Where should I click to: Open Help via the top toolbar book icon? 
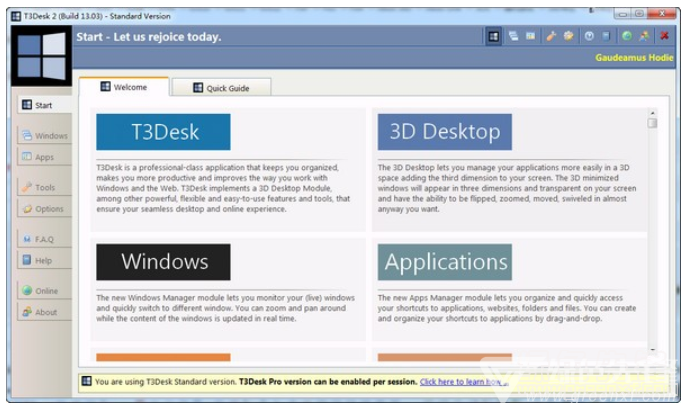(606, 36)
